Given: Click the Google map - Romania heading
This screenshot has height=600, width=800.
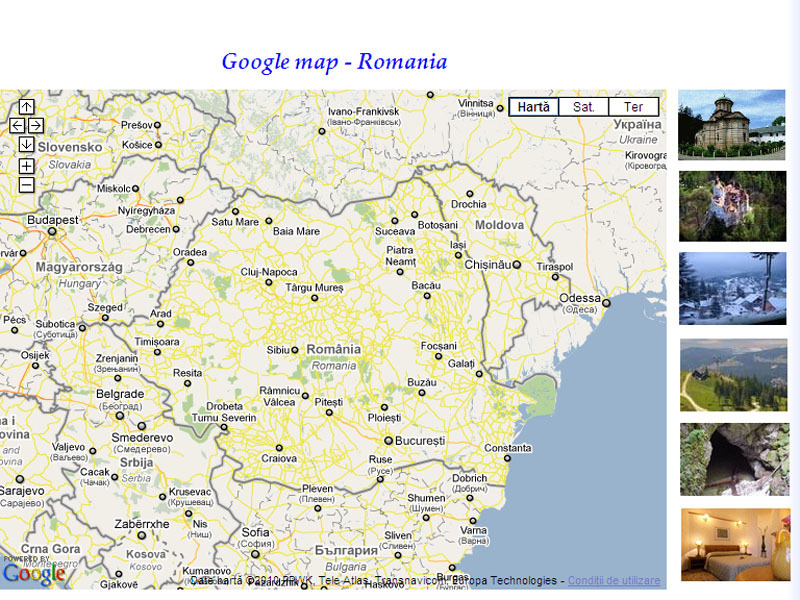Looking at the screenshot, I should pyautogui.click(x=334, y=62).
